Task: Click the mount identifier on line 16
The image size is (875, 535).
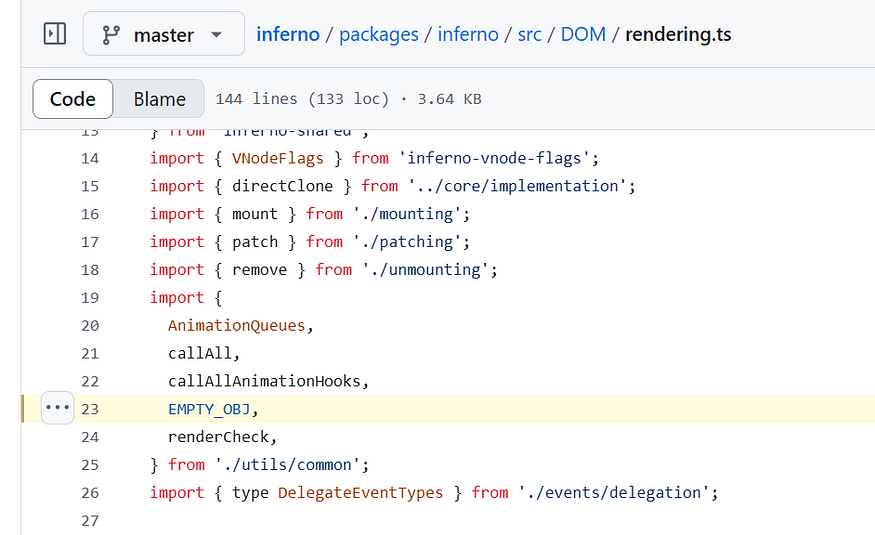Action: tap(255, 214)
